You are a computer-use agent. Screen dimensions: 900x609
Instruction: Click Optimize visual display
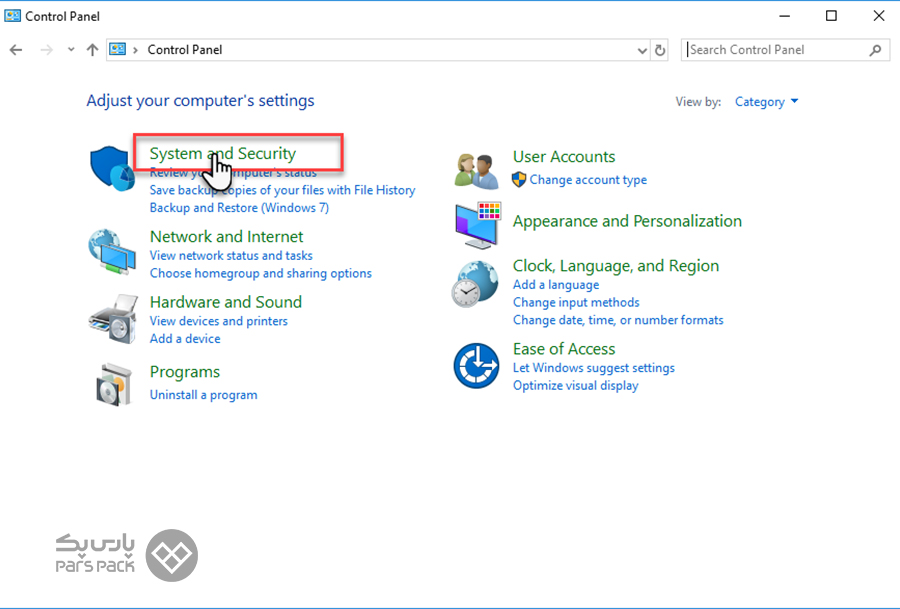[x=576, y=386]
